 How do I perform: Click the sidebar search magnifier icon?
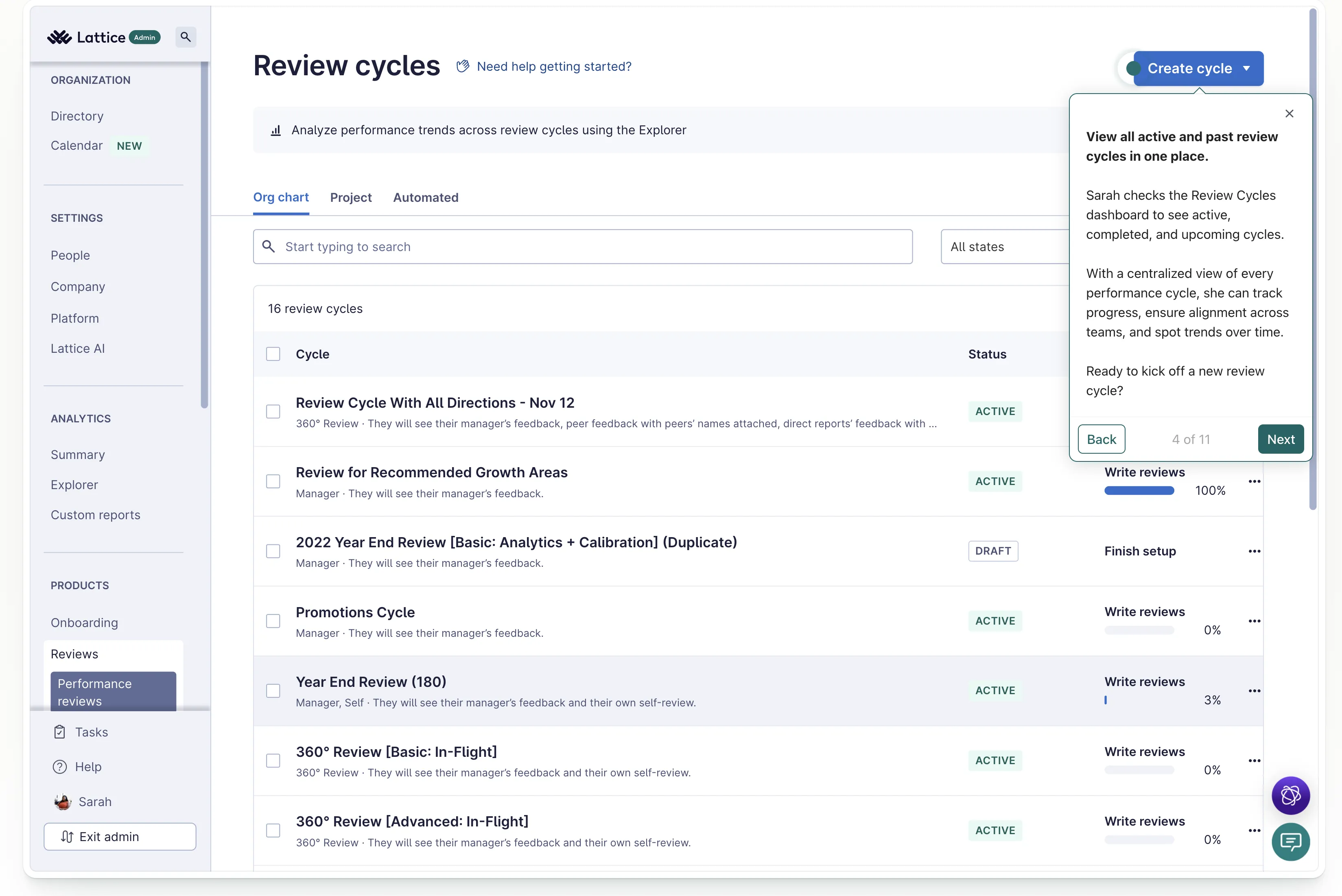coord(185,37)
